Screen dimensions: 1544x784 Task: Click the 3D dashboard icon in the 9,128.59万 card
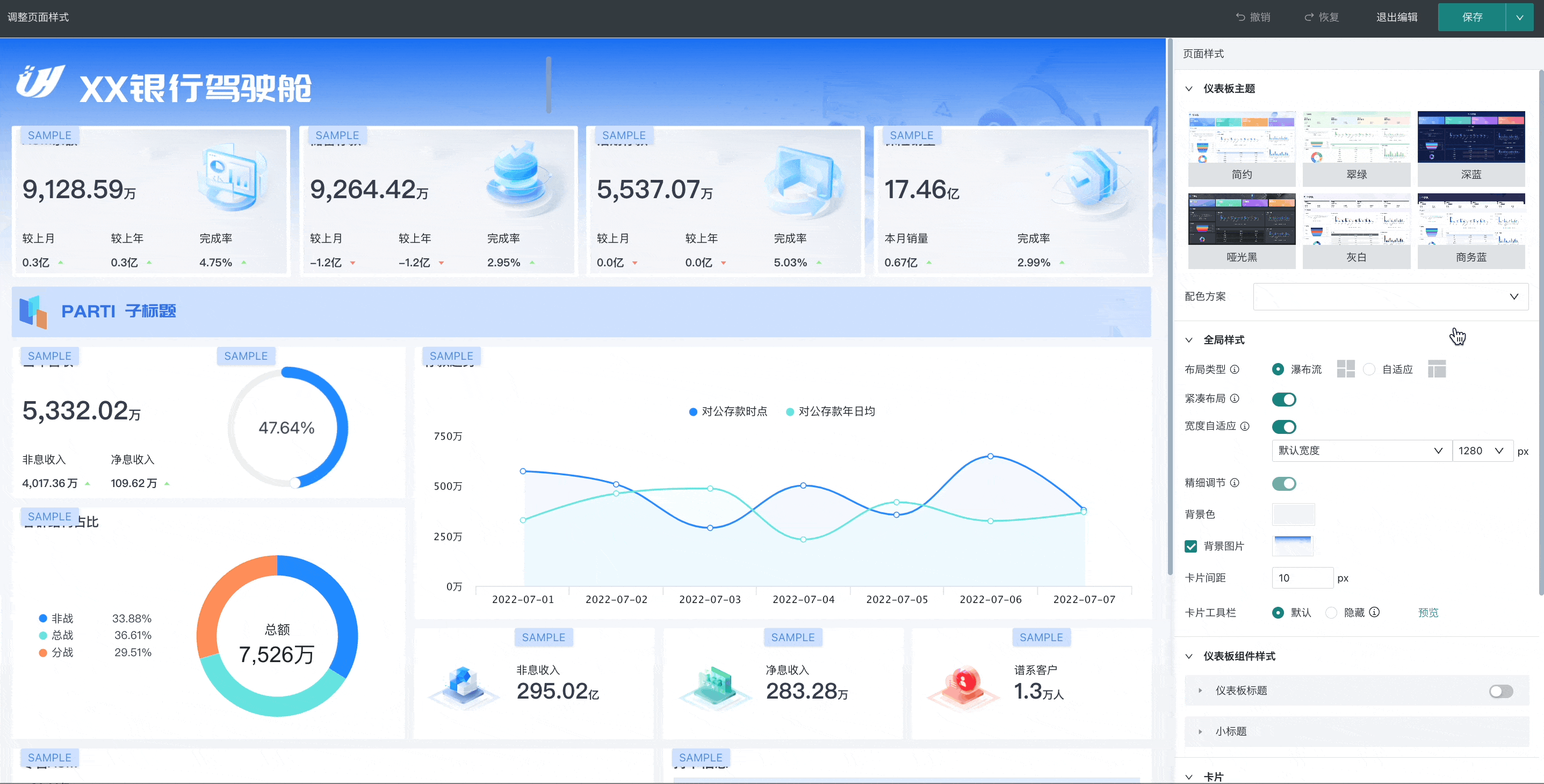(232, 178)
